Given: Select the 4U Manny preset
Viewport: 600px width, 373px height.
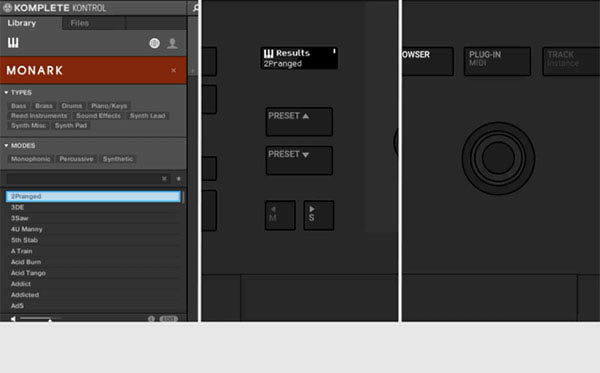Looking at the screenshot, I should coord(93,229).
